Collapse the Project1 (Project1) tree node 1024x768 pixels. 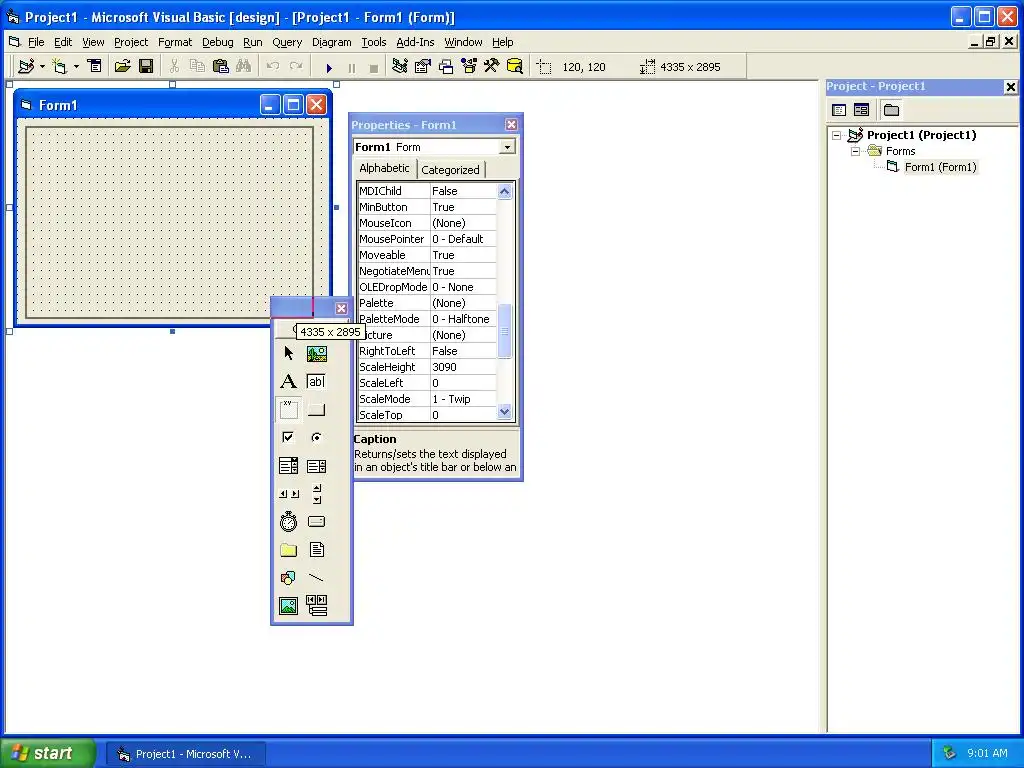click(x=837, y=135)
